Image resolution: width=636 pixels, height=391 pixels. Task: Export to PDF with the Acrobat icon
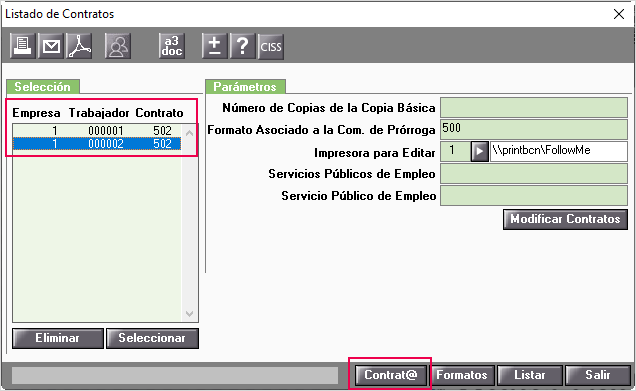point(80,46)
